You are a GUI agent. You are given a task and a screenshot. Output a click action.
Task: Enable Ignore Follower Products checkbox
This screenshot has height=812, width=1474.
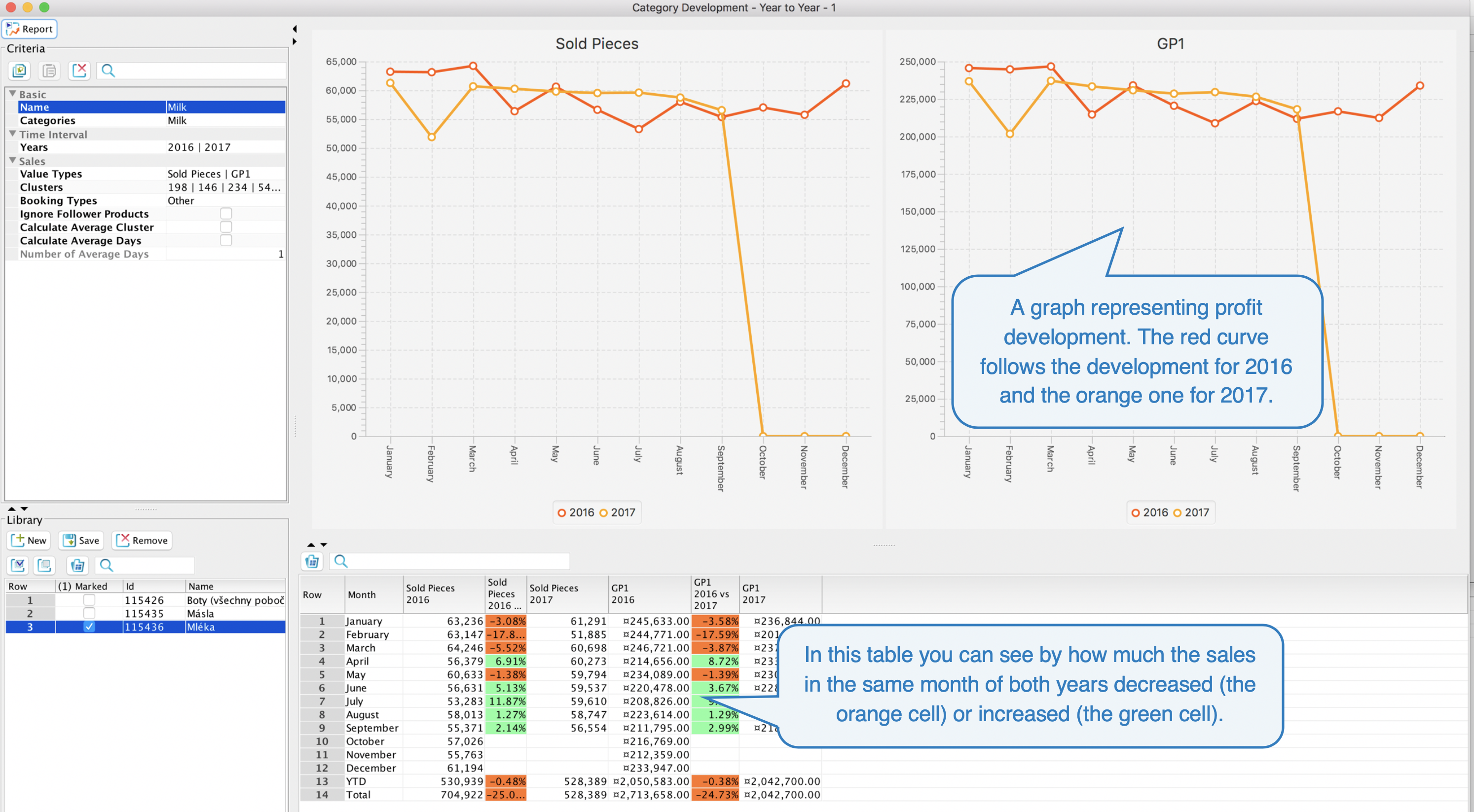(x=226, y=214)
